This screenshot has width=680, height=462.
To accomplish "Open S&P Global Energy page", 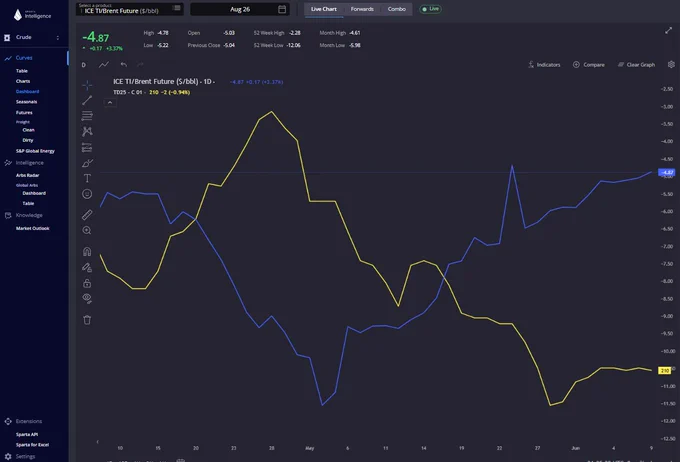I will pyautogui.click(x=35, y=151).
